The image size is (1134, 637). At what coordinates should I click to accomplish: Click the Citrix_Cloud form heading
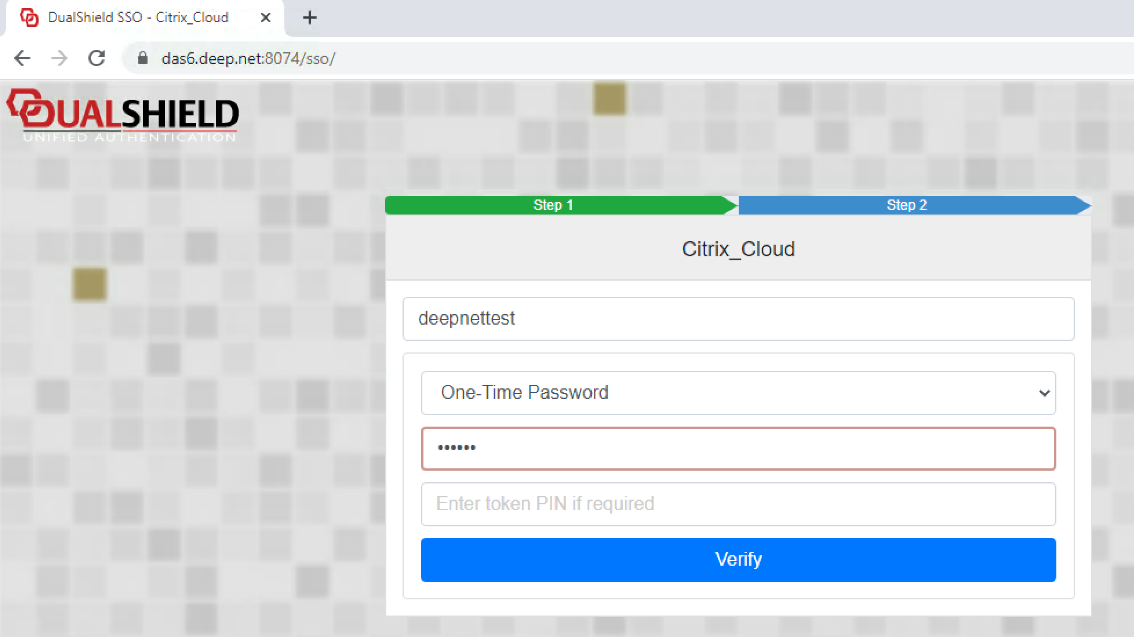click(738, 249)
